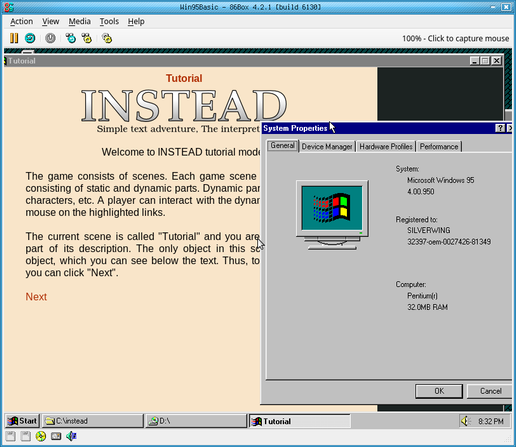Send Ctrl+Alt+Esc using the yellow keys icon

87,38
